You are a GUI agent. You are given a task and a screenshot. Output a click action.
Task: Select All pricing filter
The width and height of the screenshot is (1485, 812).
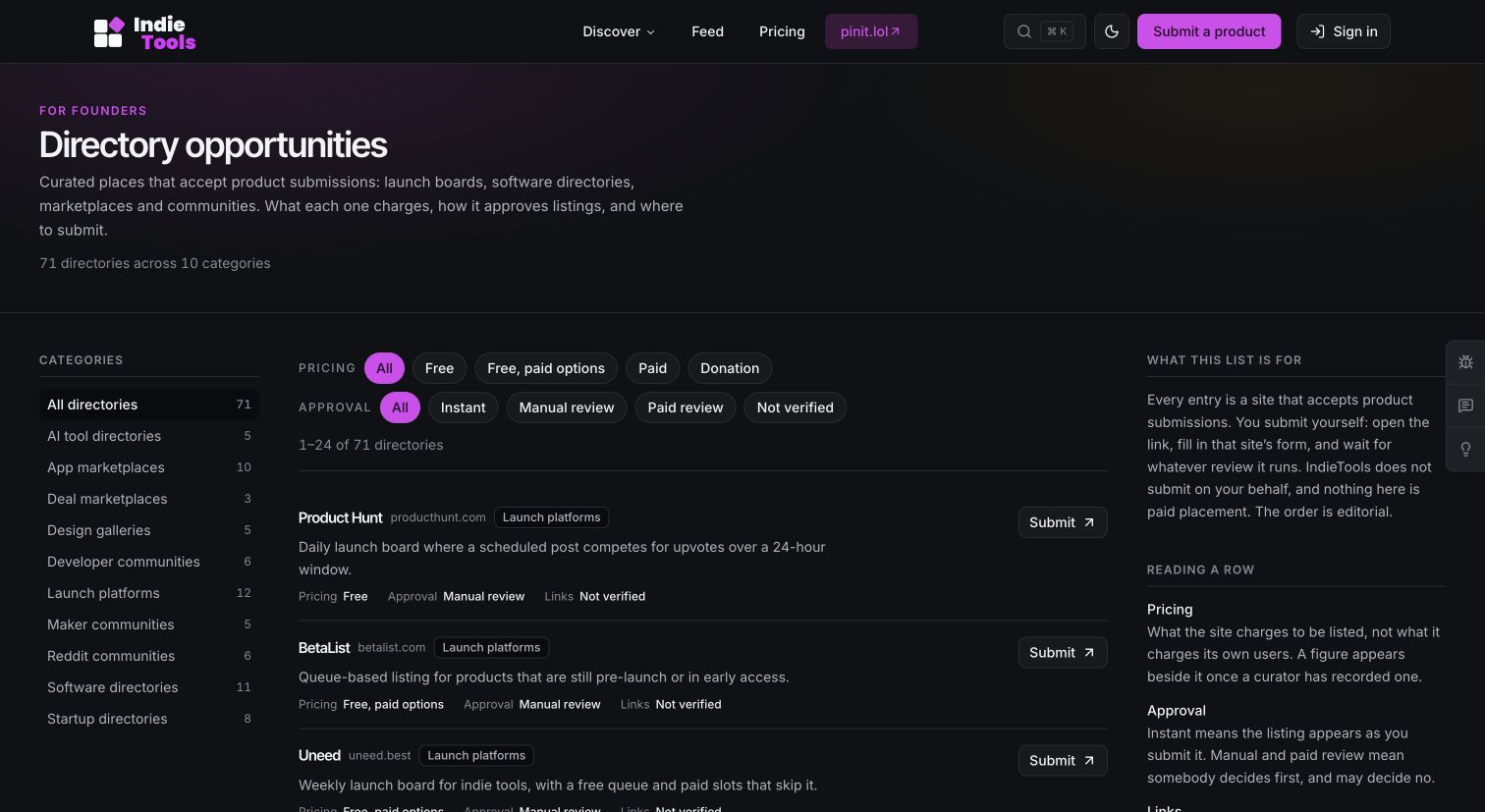384,368
